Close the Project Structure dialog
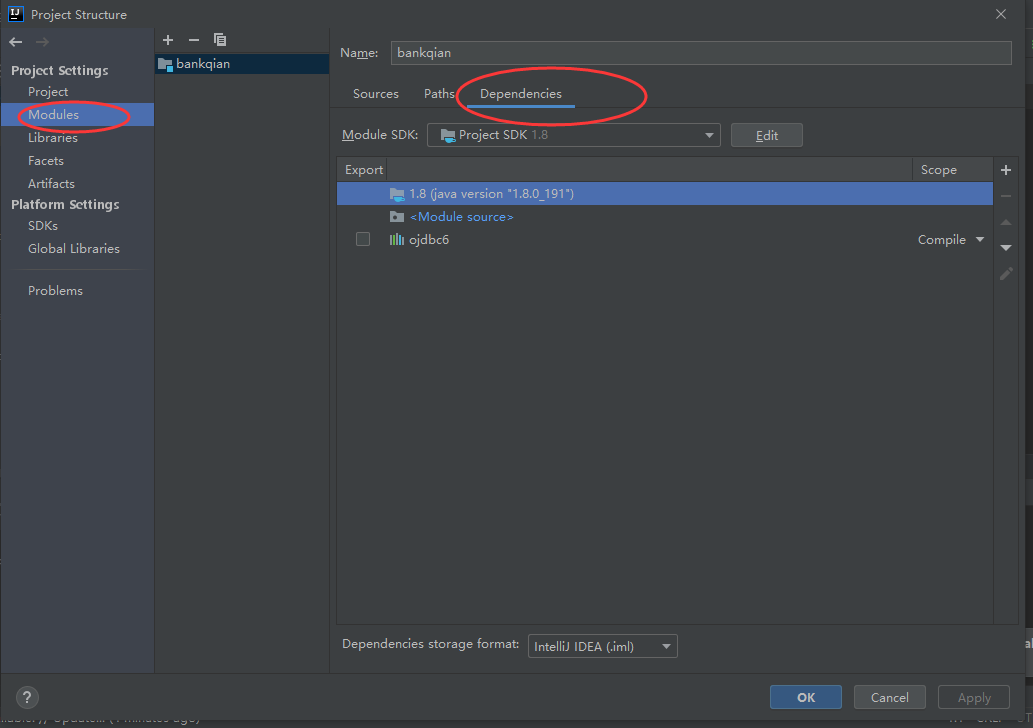Screen dimensions: 1033x728 click(1001, 14)
